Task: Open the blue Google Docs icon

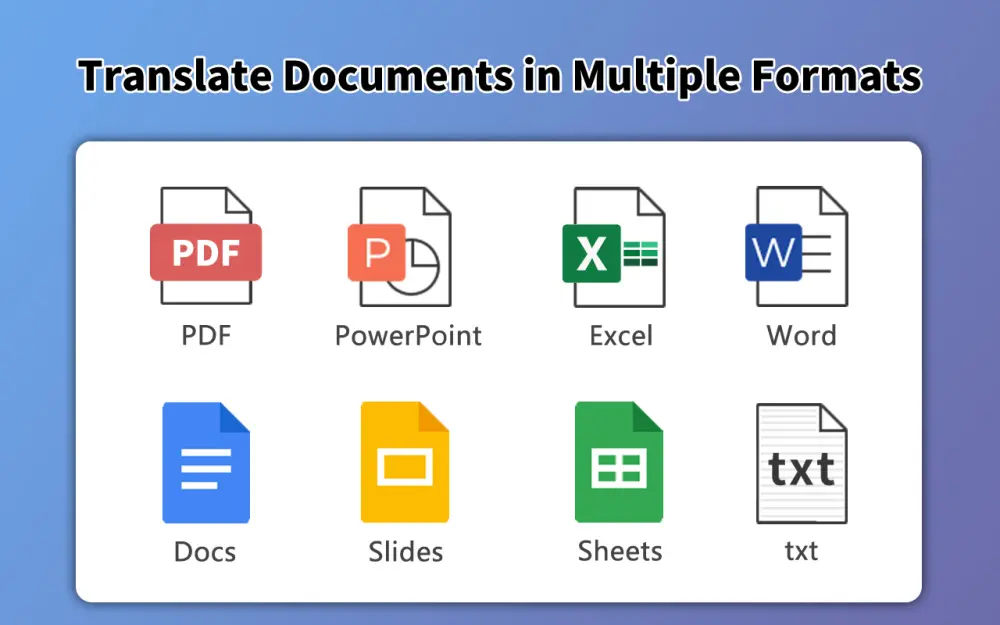Action: click(206, 462)
